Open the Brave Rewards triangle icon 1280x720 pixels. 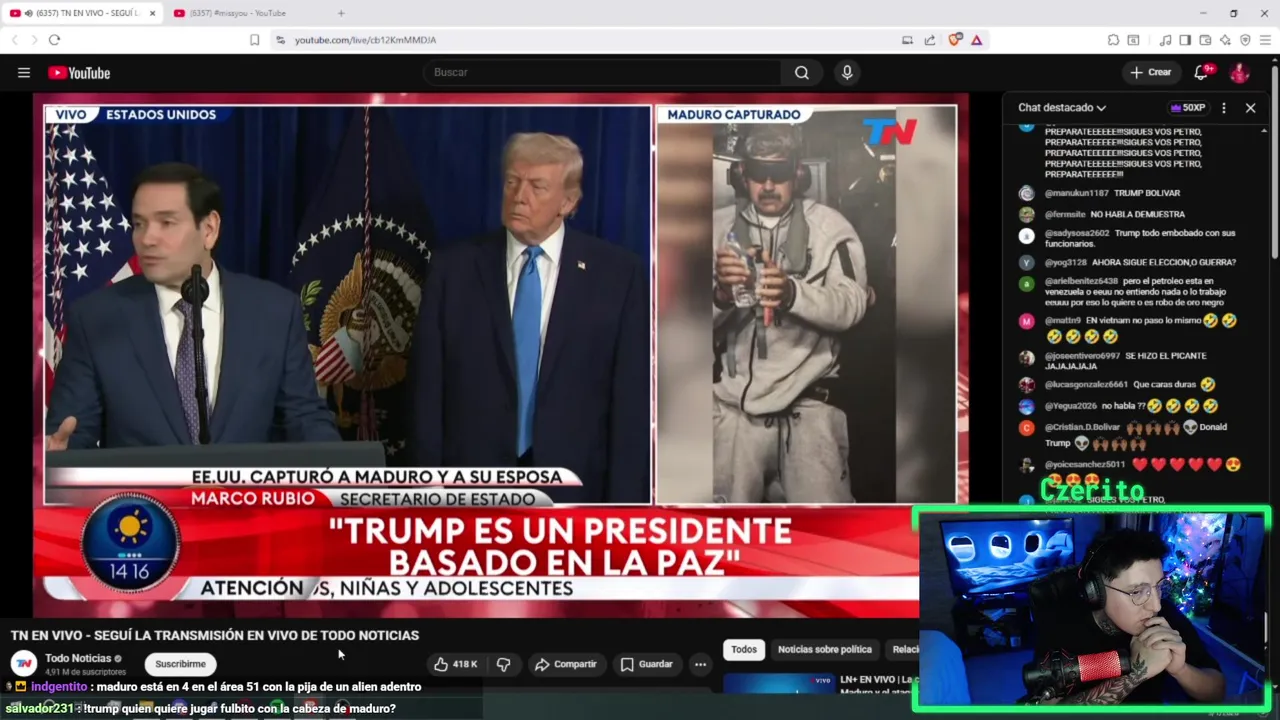click(976, 40)
